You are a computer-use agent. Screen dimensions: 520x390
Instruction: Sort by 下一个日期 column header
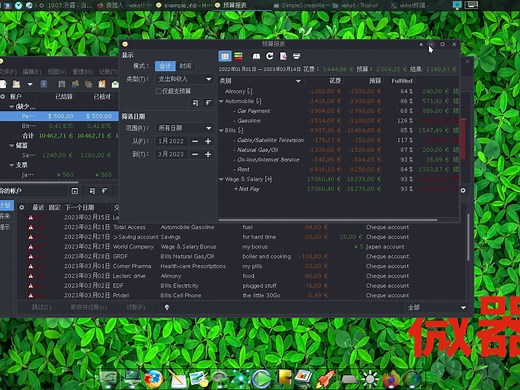click(x=79, y=207)
